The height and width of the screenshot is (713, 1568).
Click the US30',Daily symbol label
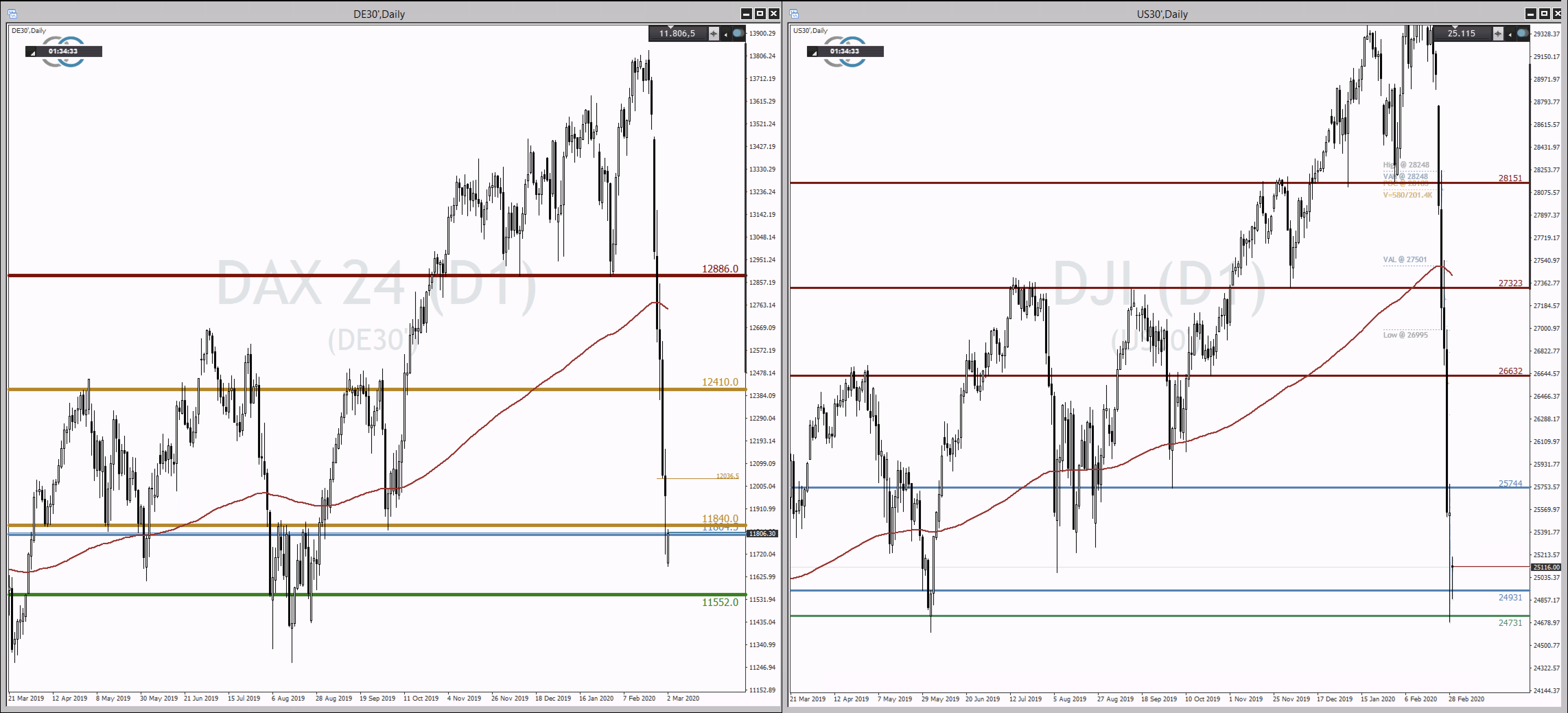tap(810, 31)
